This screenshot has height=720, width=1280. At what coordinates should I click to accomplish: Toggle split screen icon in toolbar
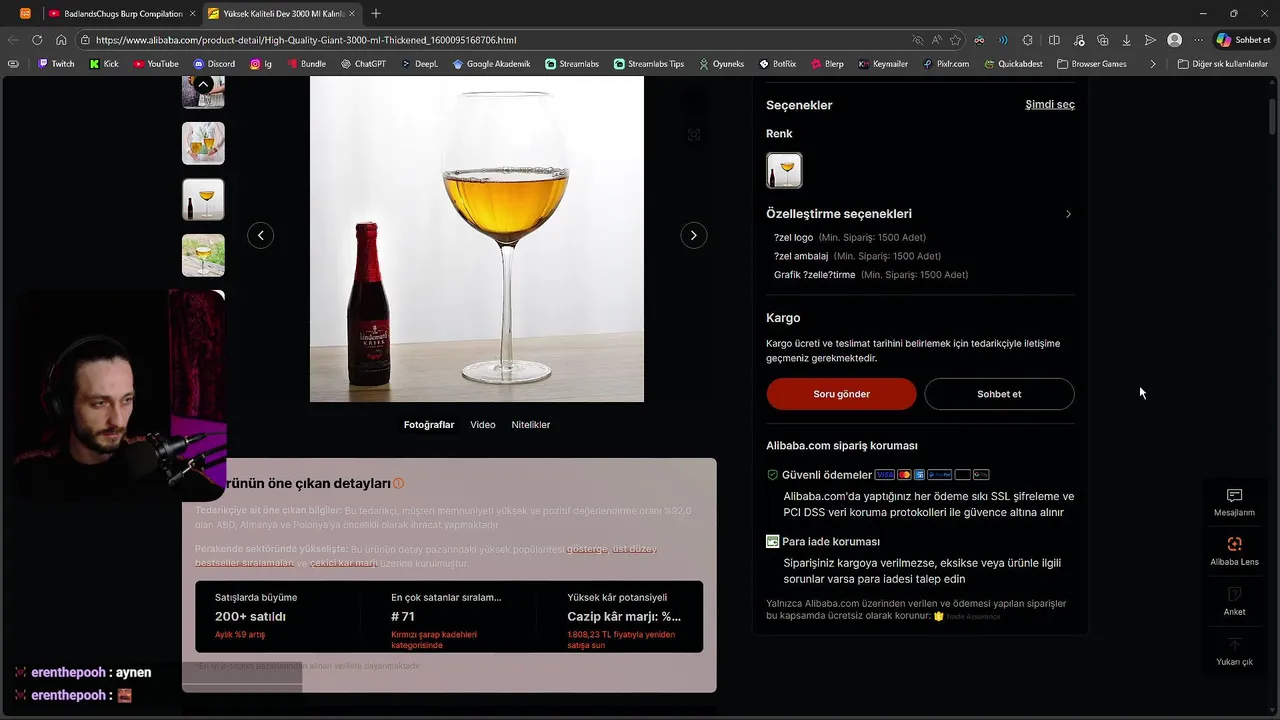[1054, 40]
